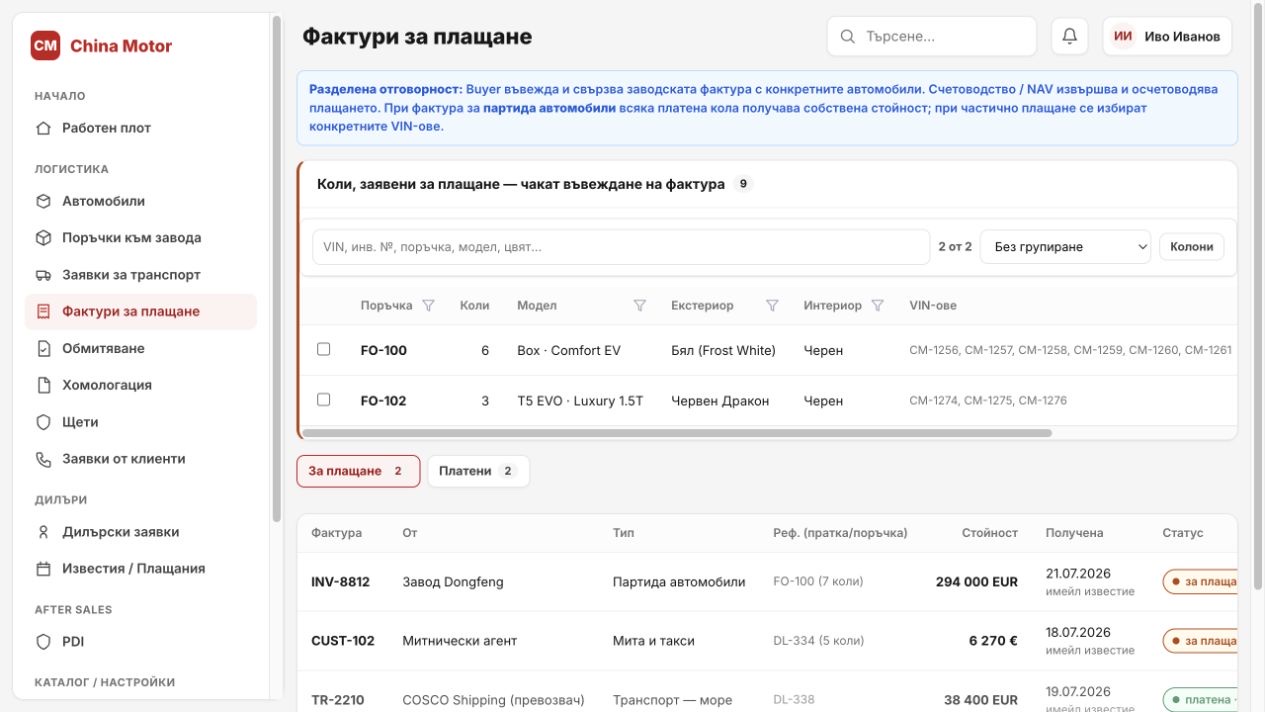Click the 294 000 EUR amount
The width and height of the screenshot is (1265, 712).
tap(977, 582)
